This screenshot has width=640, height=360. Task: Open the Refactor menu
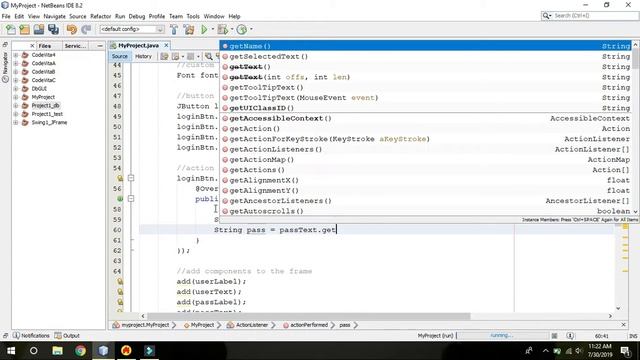tap(100, 16)
